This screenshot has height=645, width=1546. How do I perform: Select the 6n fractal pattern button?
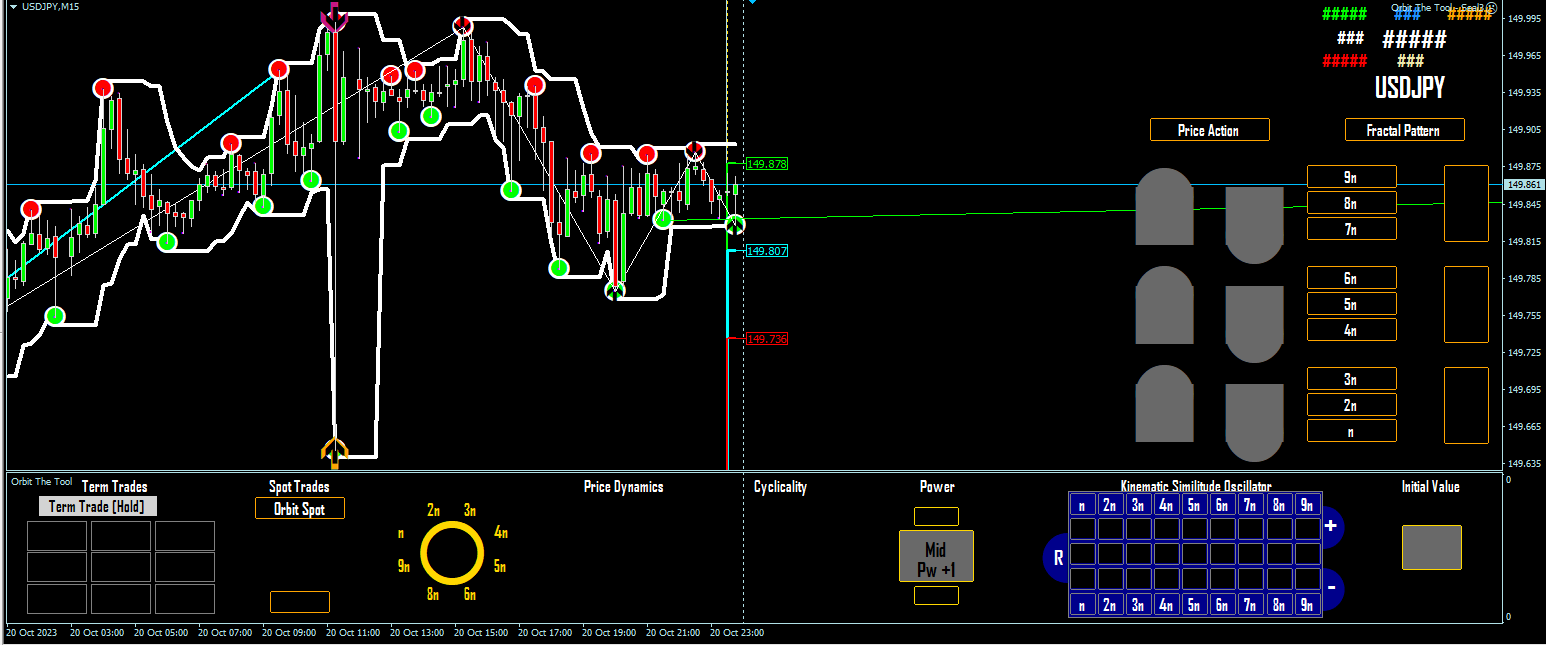point(1351,278)
